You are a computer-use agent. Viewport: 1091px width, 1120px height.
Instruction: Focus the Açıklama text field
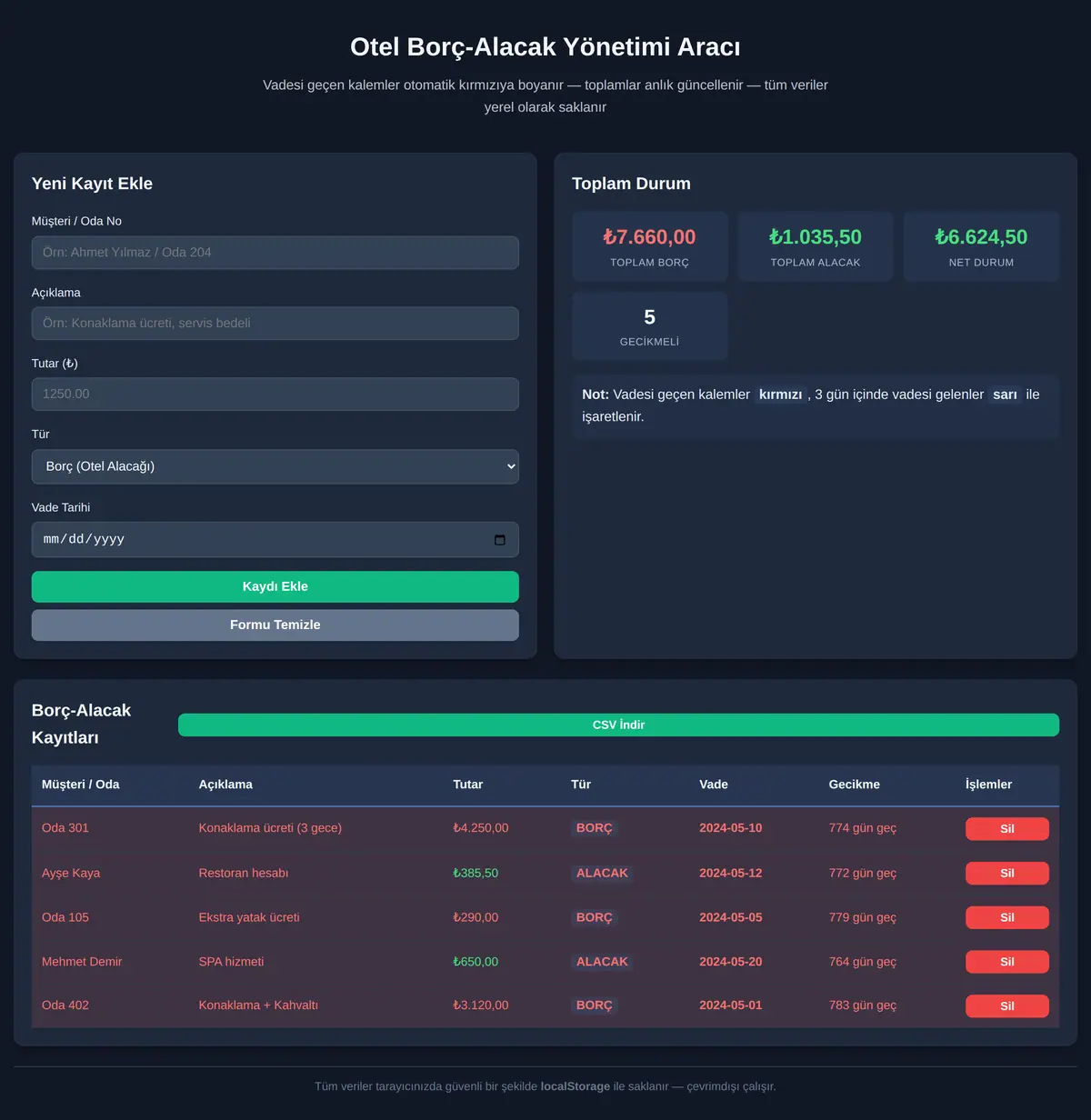tap(275, 324)
